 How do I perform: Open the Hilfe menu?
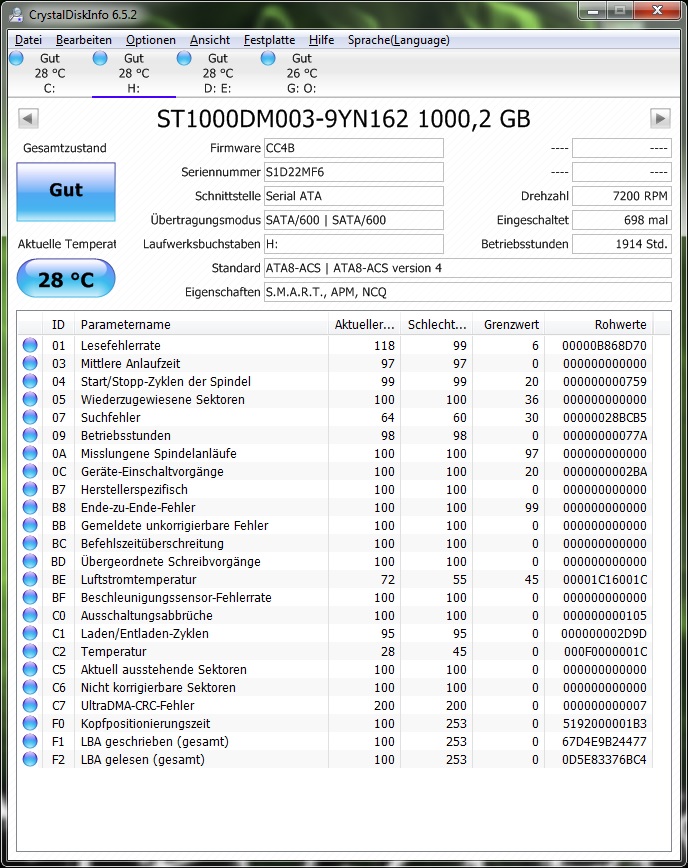click(x=321, y=40)
